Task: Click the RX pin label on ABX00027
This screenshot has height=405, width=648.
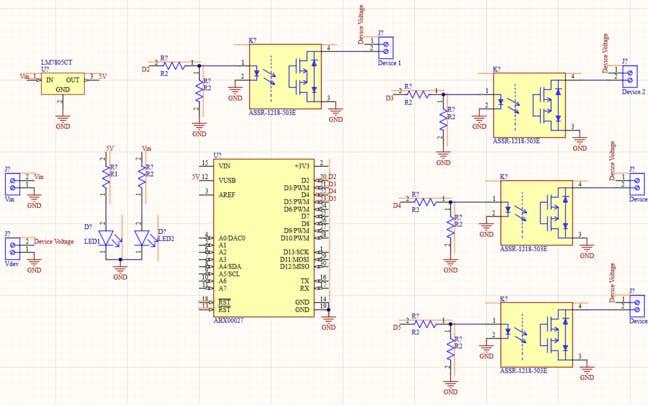Action: click(x=305, y=288)
